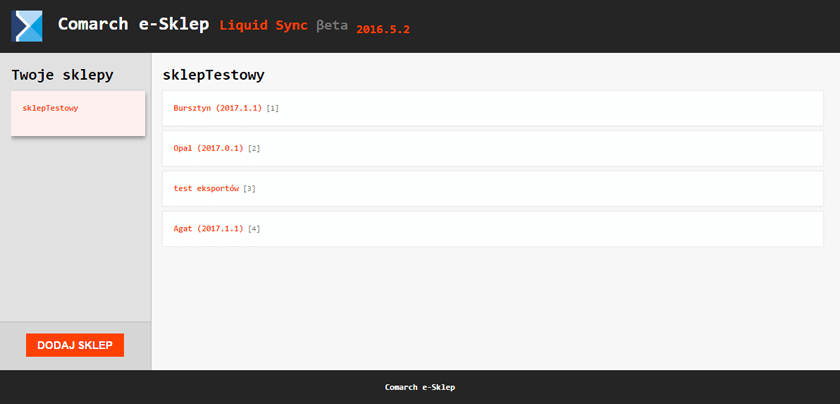Click the DODAJ SKLEP button
Image resolution: width=840 pixels, height=404 pixels.
click(x=75, y=346)
